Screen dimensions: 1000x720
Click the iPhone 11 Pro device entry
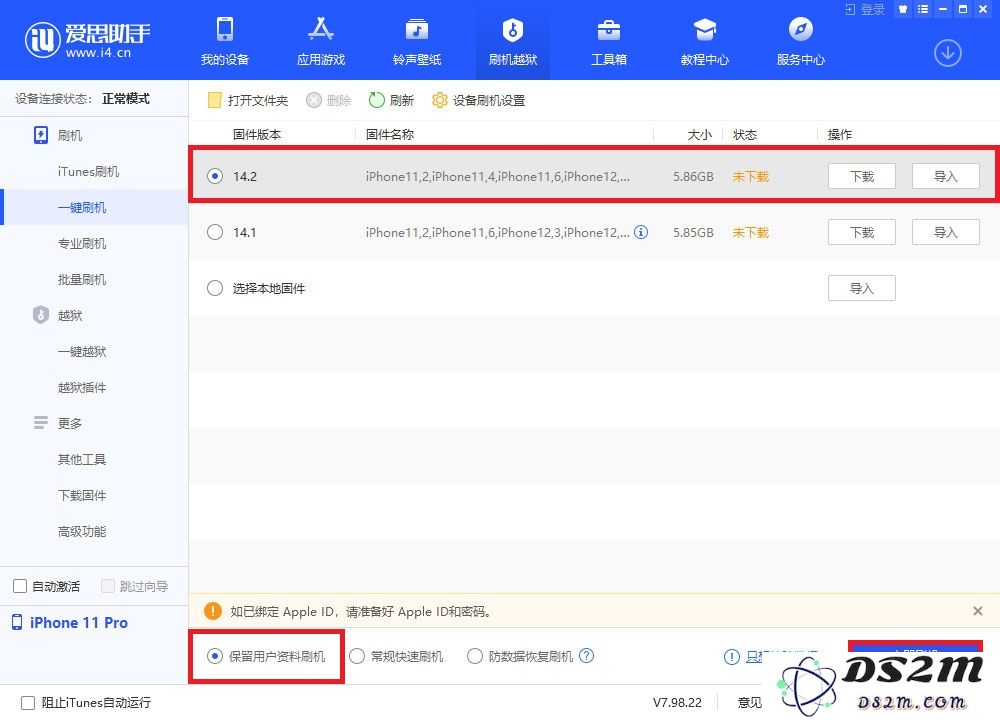pos(70,622)
